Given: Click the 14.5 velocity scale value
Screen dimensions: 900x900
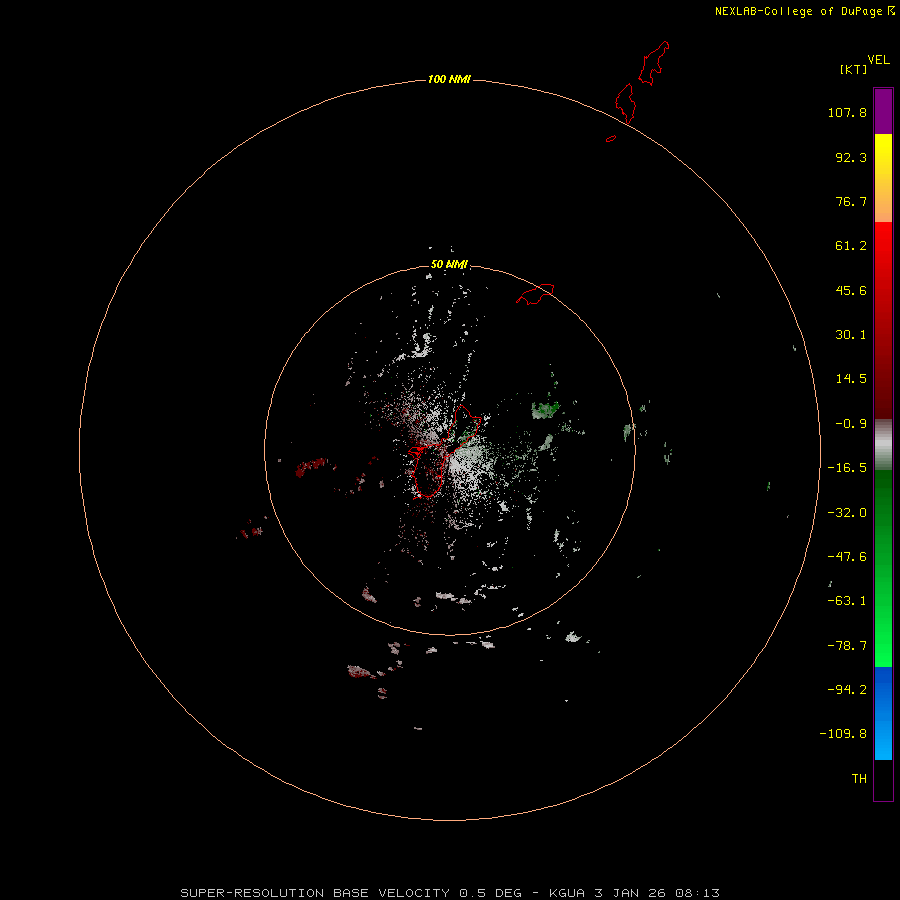Looking at the screenshot, I should click(x=851, y=379).
